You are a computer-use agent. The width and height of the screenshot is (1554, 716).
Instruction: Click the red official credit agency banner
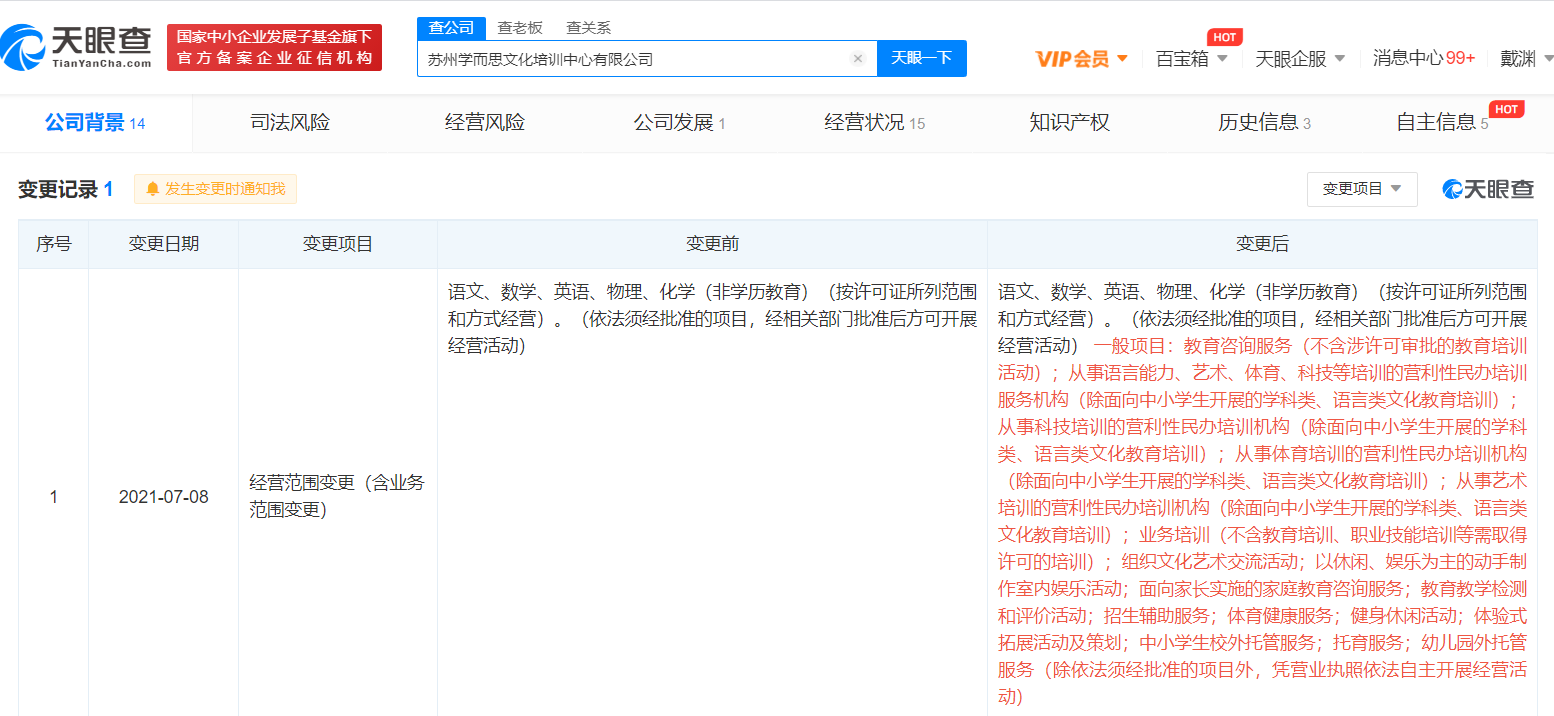click(274, 48)
